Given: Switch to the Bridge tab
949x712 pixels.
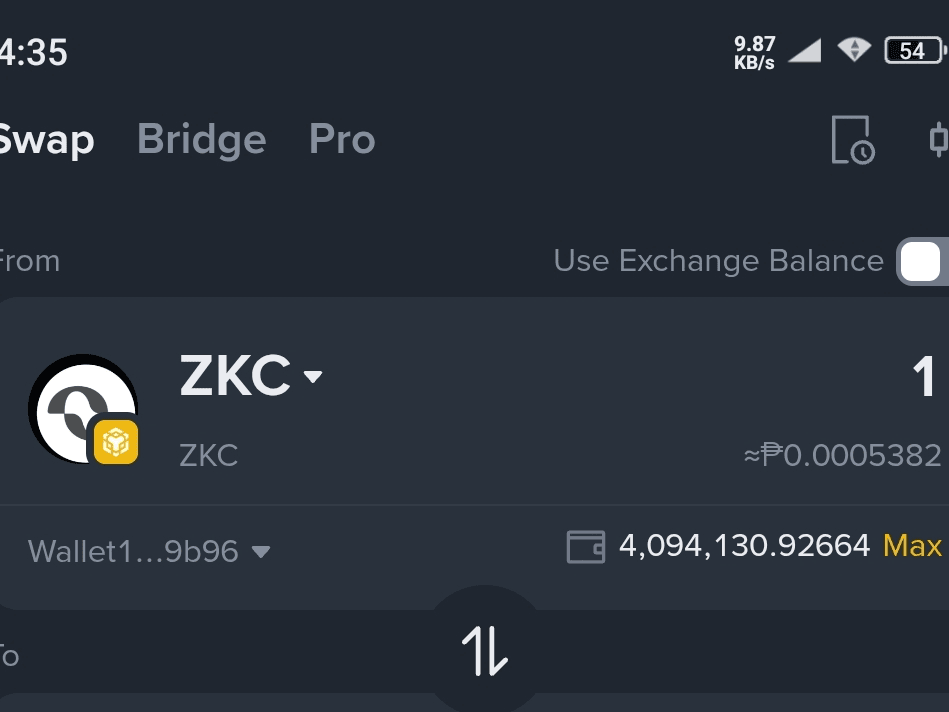Looking at the screenshot, I should click(x=202, y=139).
